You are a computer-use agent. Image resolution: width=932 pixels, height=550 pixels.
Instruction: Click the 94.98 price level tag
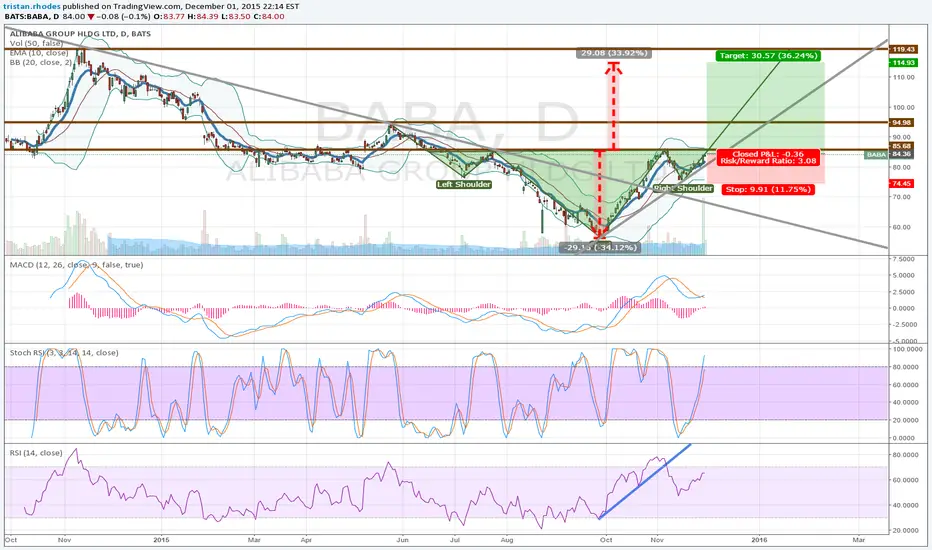[901, 122]
